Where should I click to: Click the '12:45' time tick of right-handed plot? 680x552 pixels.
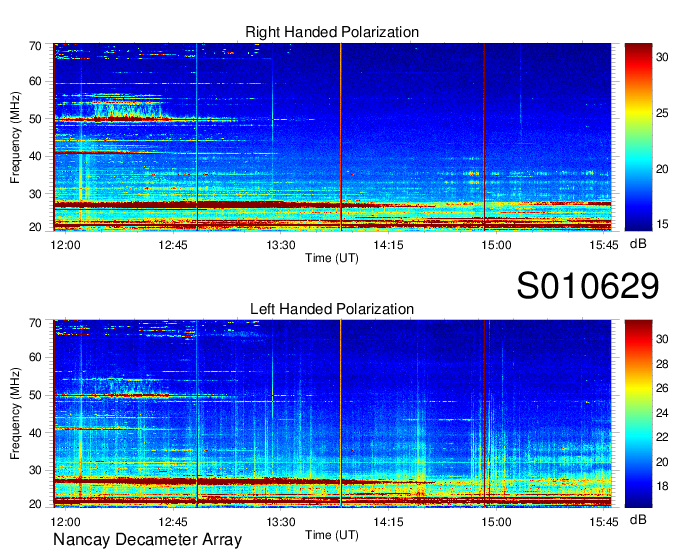(x=173, y=245)
